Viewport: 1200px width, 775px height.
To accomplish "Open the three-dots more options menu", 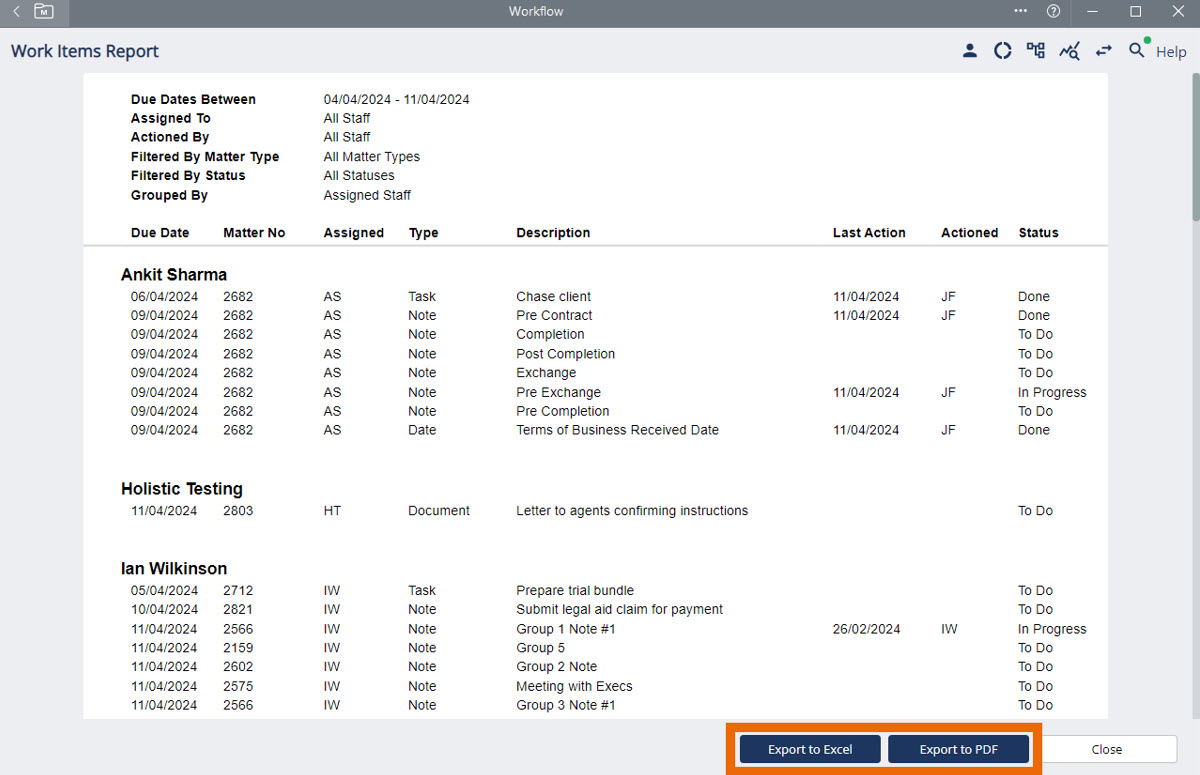I will click(1020, 12).
